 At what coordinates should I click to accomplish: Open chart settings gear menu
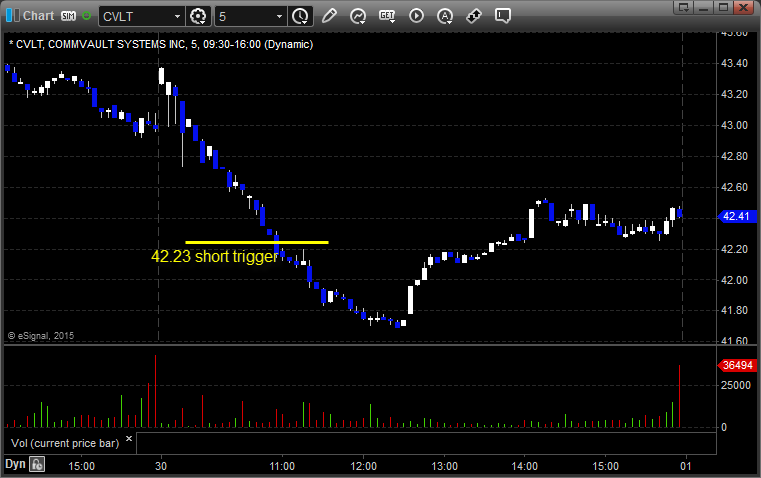(199, 16)
